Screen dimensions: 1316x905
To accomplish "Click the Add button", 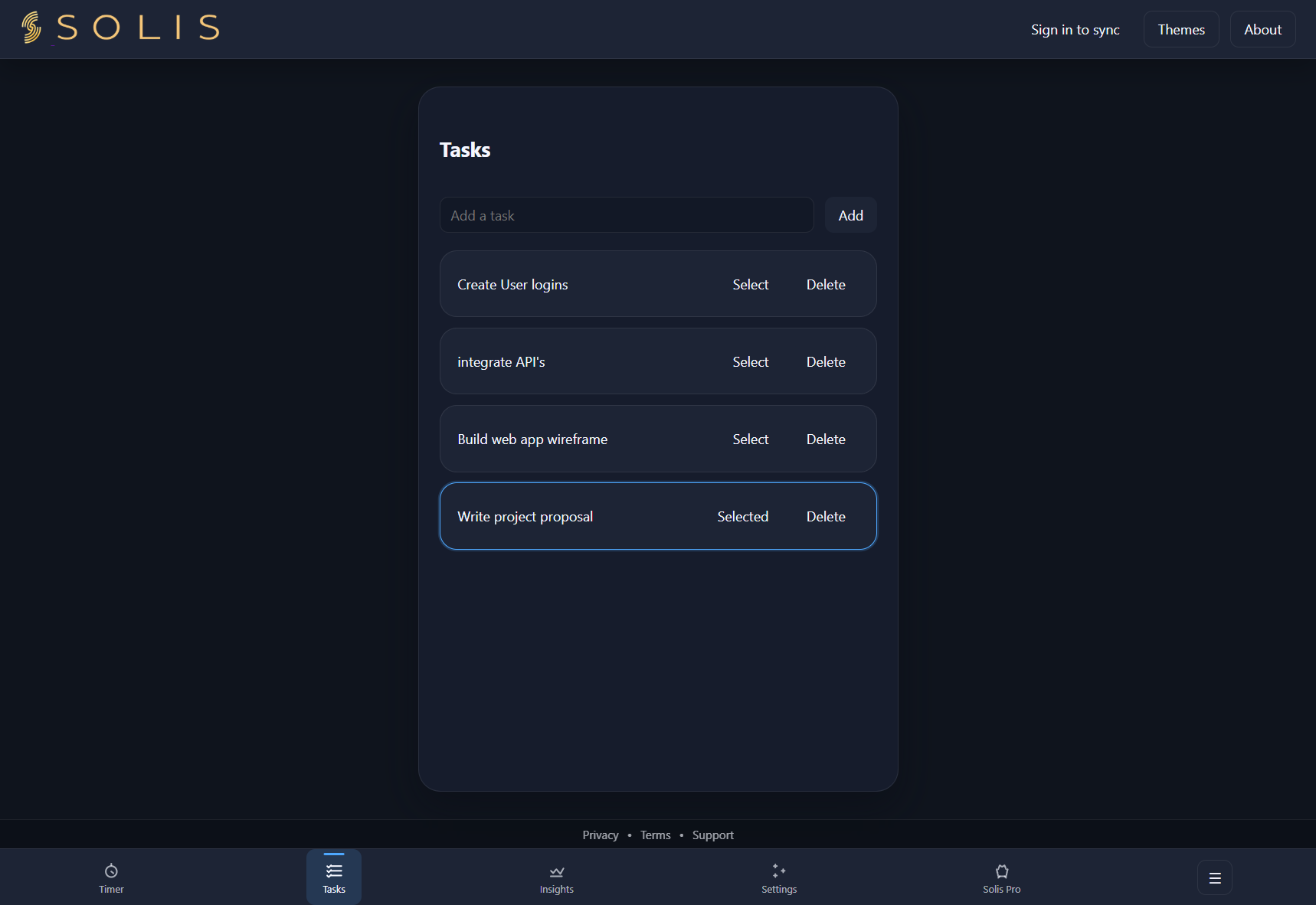I will pos(850,215).
